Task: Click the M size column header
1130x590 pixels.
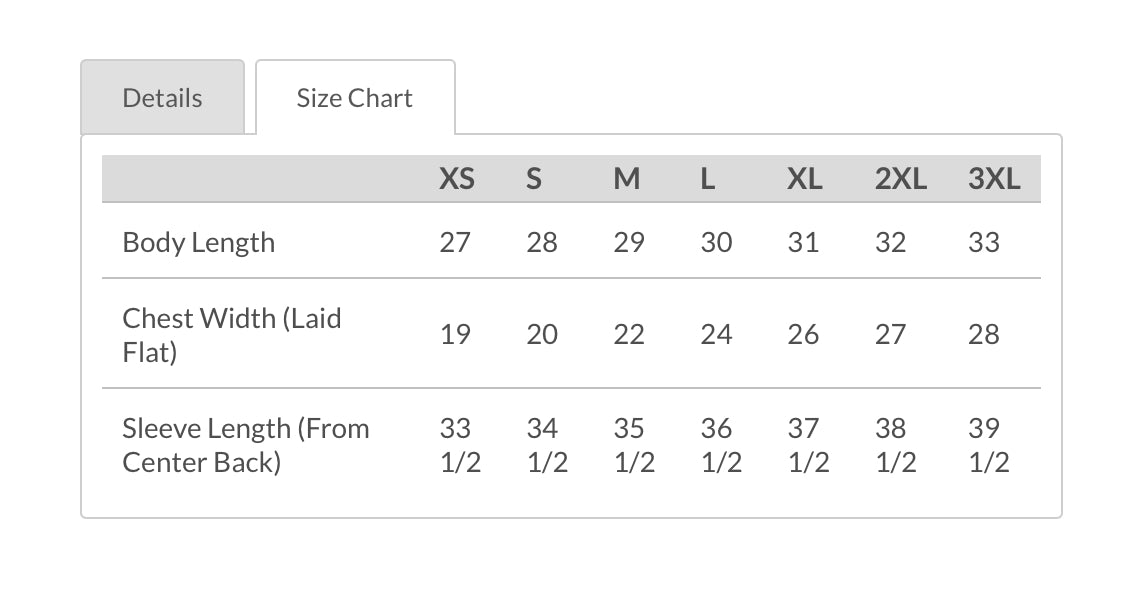Action: pyautogui.click(x=627, y=179)
